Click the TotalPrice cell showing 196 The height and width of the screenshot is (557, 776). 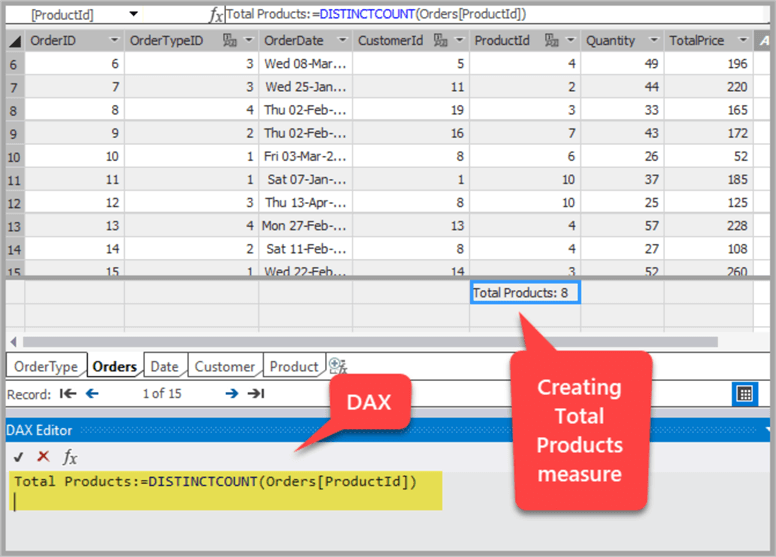(709, 63)
